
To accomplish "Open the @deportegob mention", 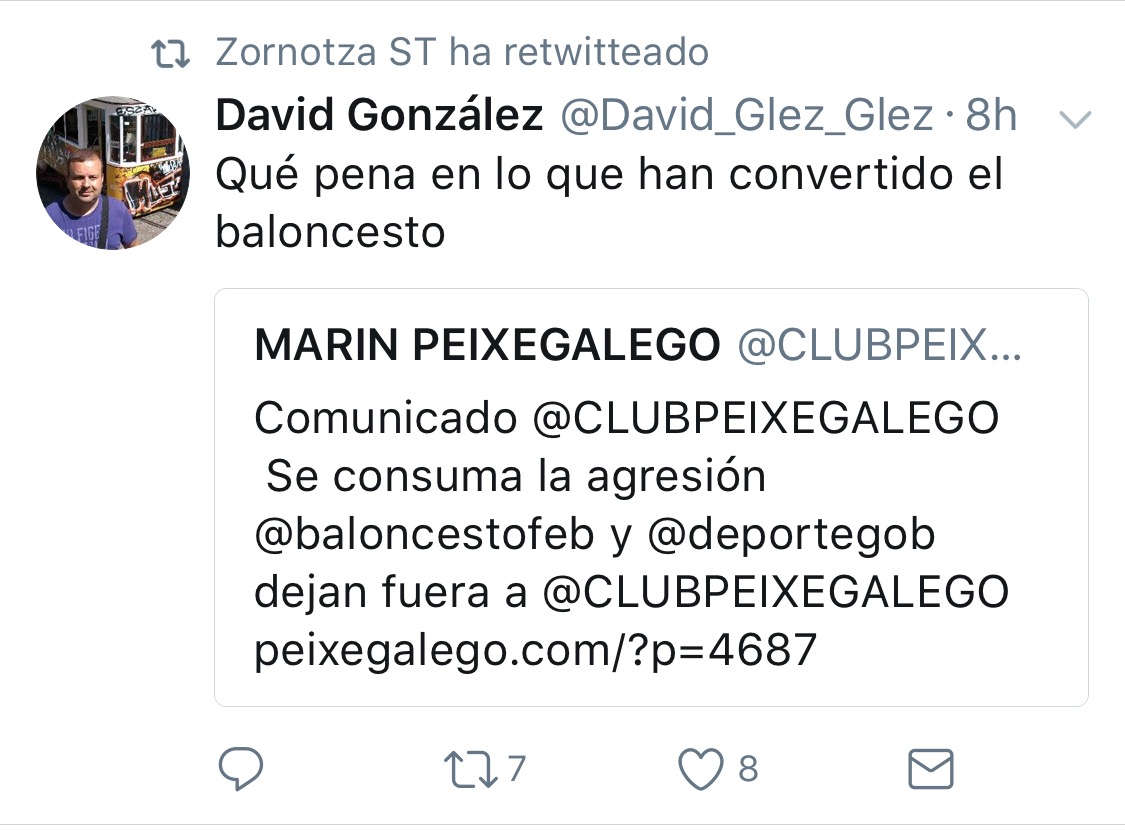I will coord(791,535).
